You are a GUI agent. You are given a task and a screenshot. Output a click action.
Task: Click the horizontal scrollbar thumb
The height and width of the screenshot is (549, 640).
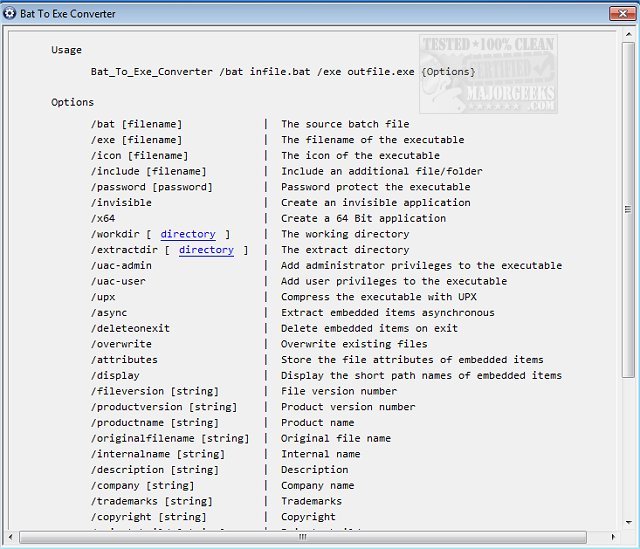[303, 537]
